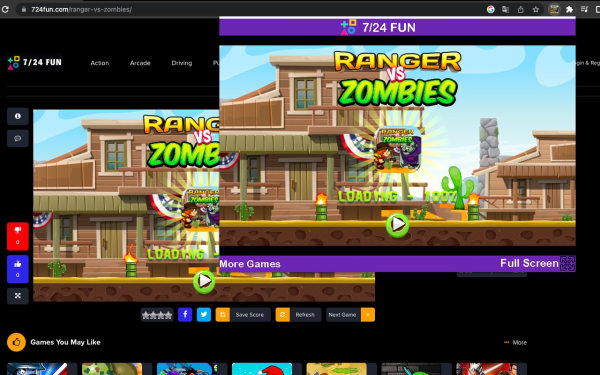Open the Arcade category menu
Viewport: 600px width, 375px height.
click(x=140, y=63)
